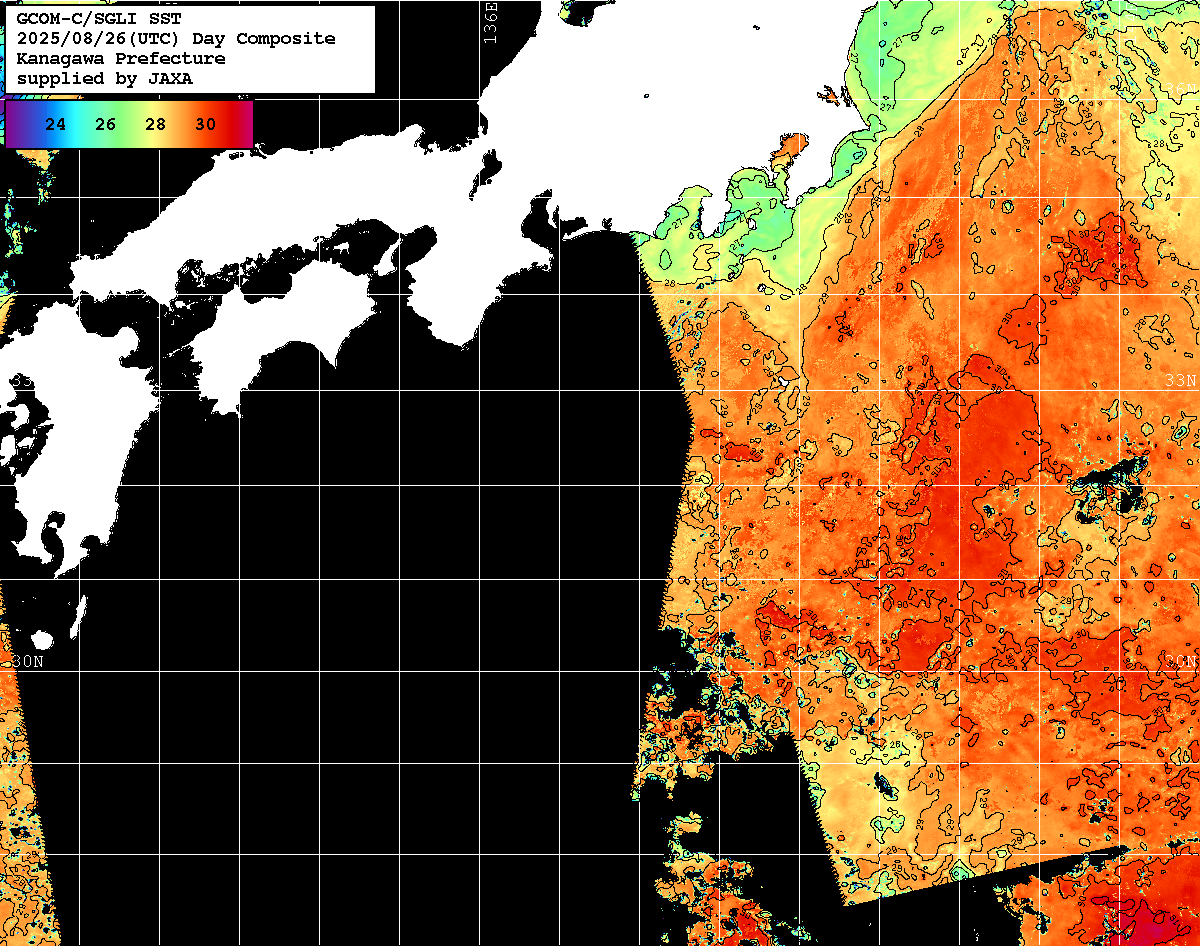Click the "supplied by JAXA" credit line
This screenshot has width=1200, height=946.
coord(105,78)
